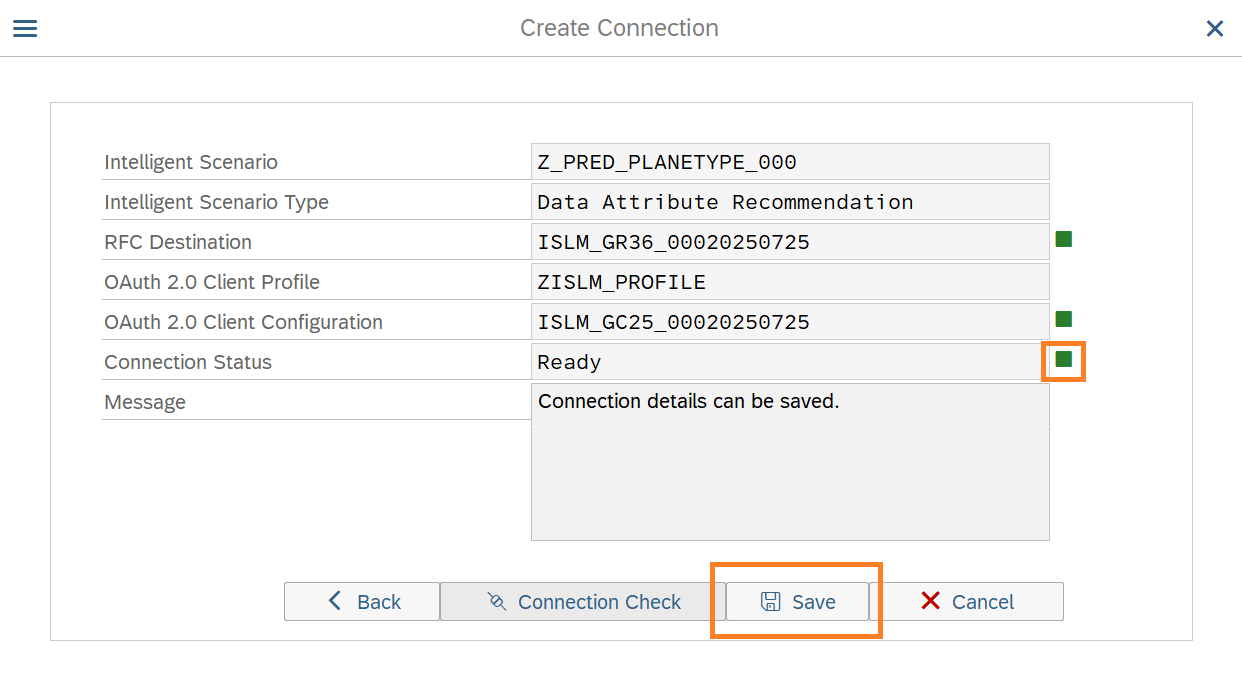Viewport: 1242px width, 699px height.
Task: Run the Connection Check
Action: [583, 602]
